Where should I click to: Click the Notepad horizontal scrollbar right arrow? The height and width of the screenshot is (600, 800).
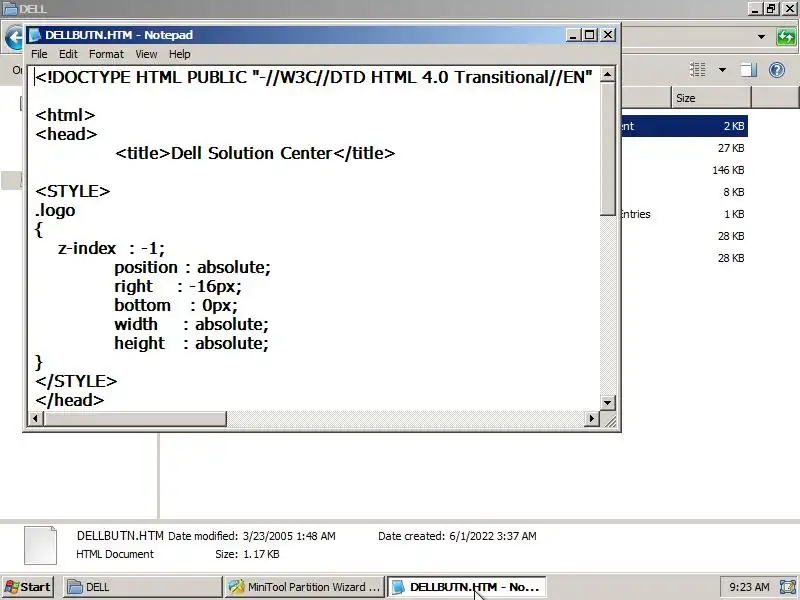point(591,419)
